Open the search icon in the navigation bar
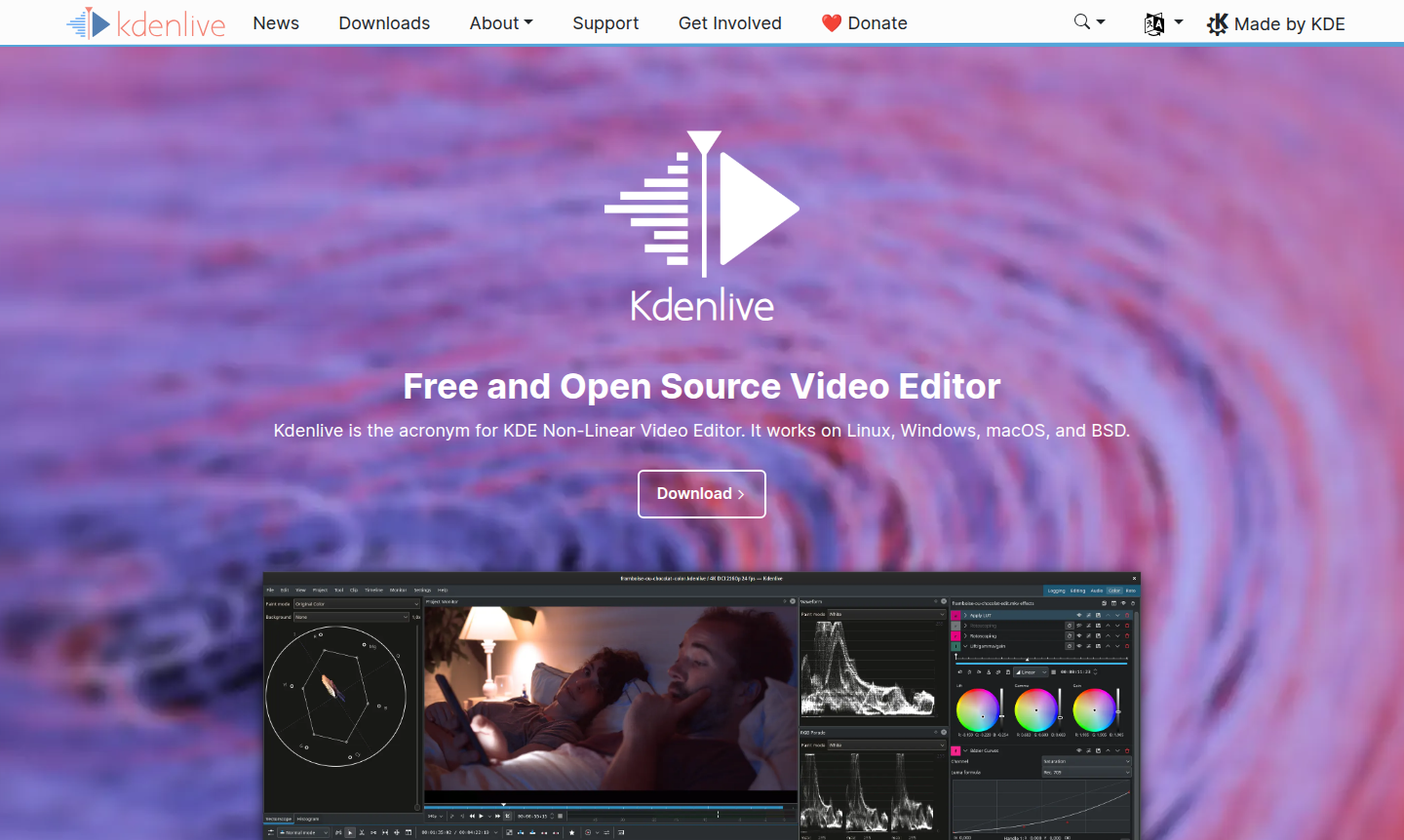 click(x=1082, y=21)
